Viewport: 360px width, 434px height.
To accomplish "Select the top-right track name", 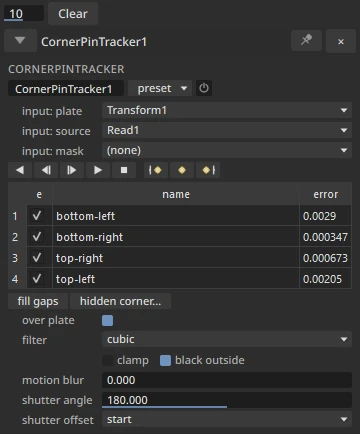I will coord(176,258).
